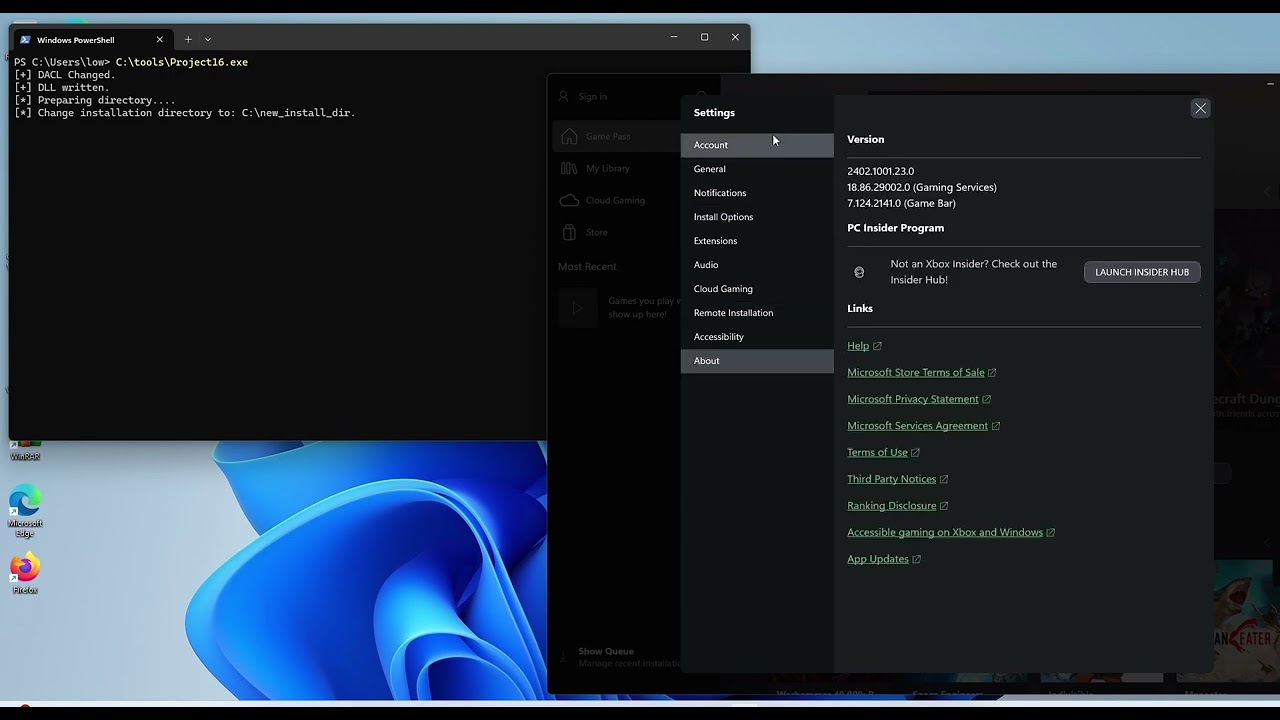Open Microsoft Services Agreement link
1280x720 pixels.
click(917, 426)
